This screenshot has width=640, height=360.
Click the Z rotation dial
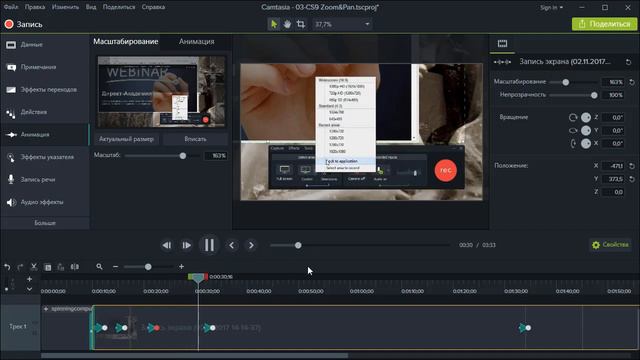pyautogui.click(x=586, y=118)
